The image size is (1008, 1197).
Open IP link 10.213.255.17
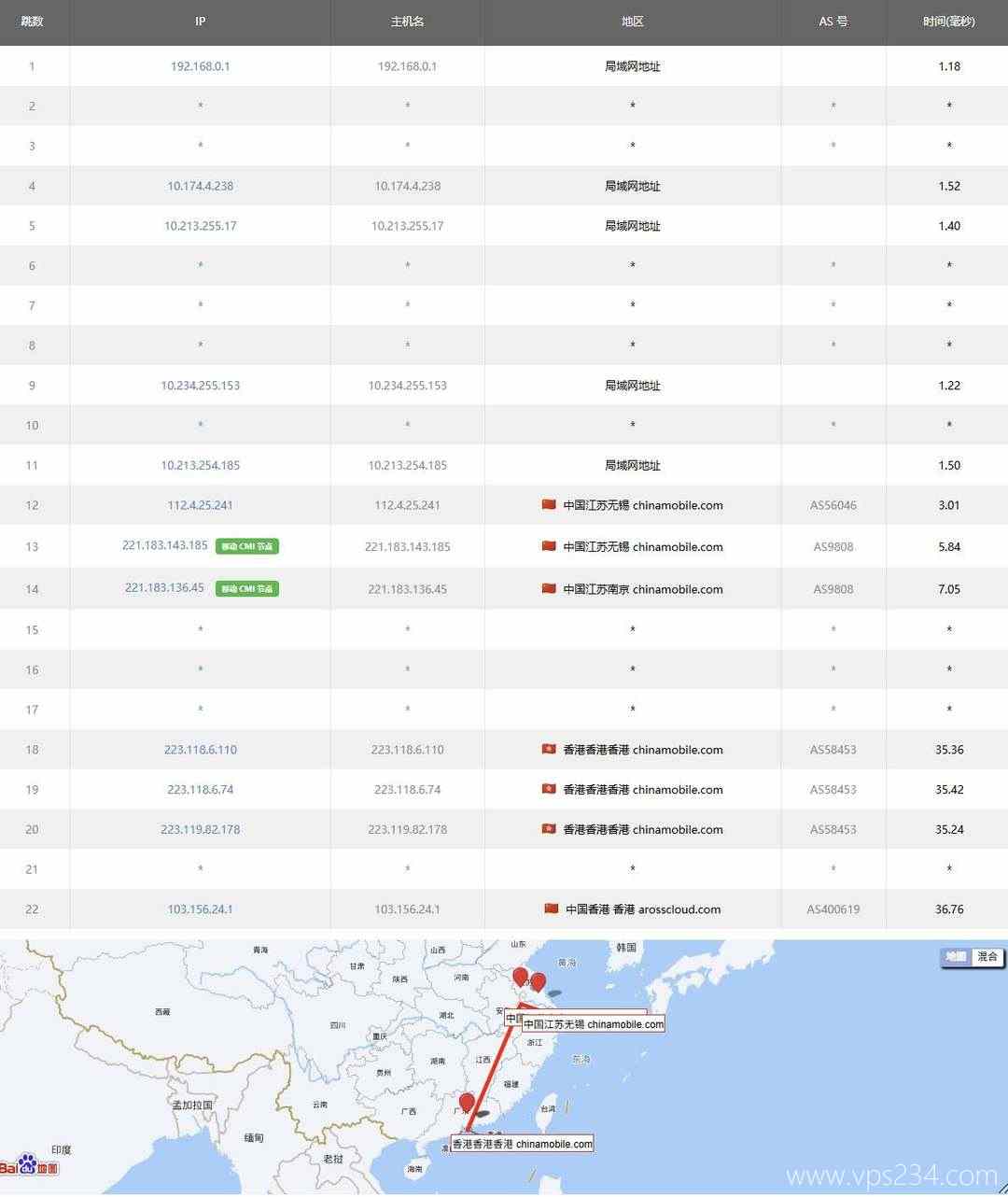[x=200, y=226]
